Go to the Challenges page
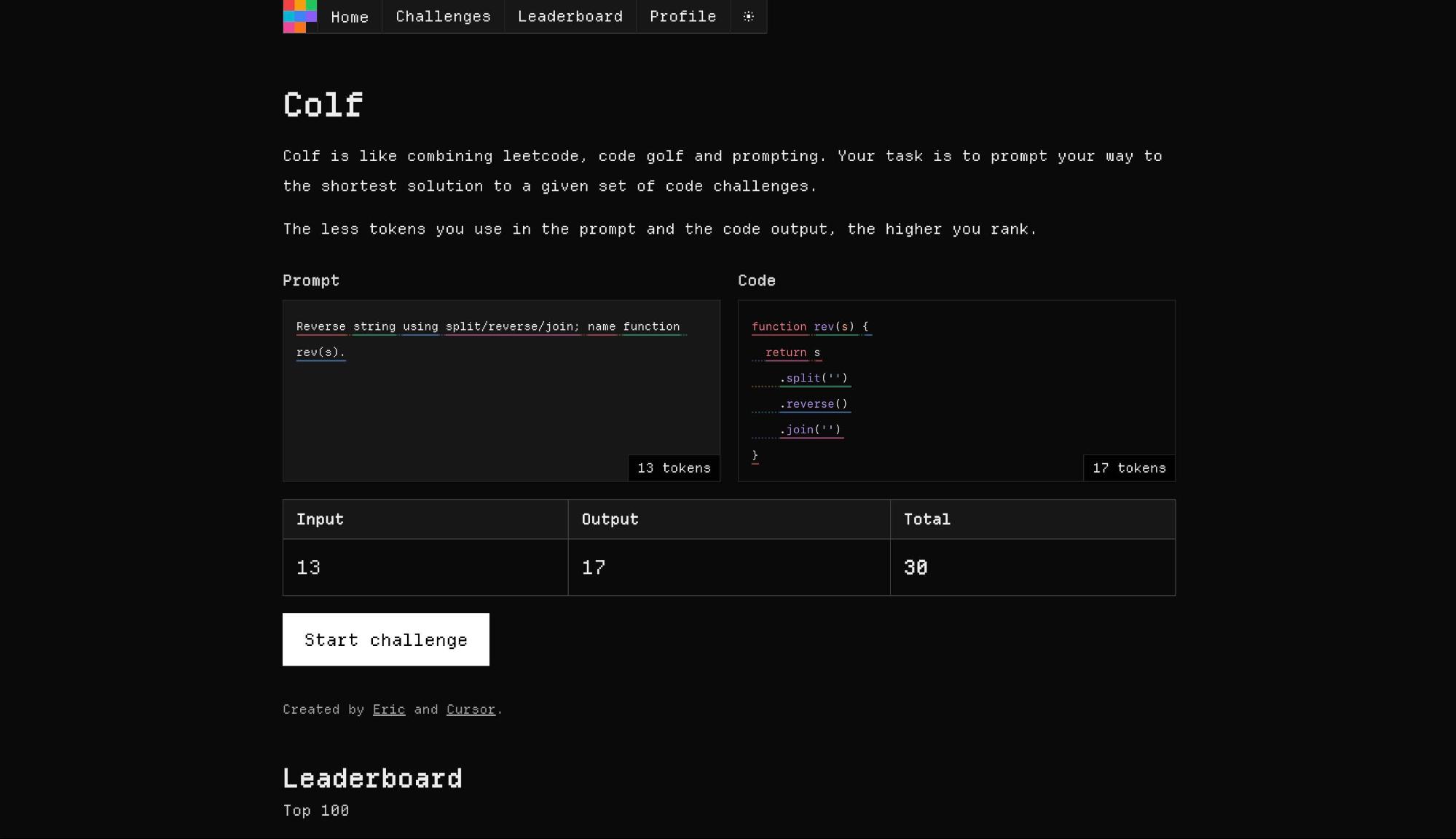 point(443,16)
